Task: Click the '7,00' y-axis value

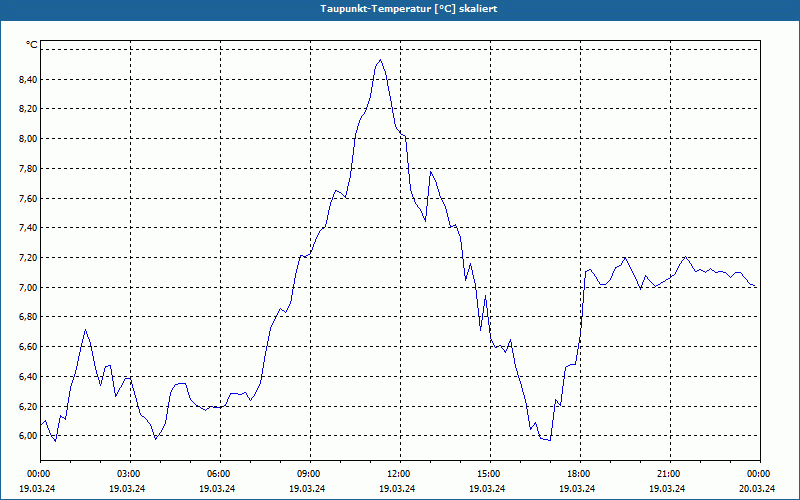Action: point(29,287)
